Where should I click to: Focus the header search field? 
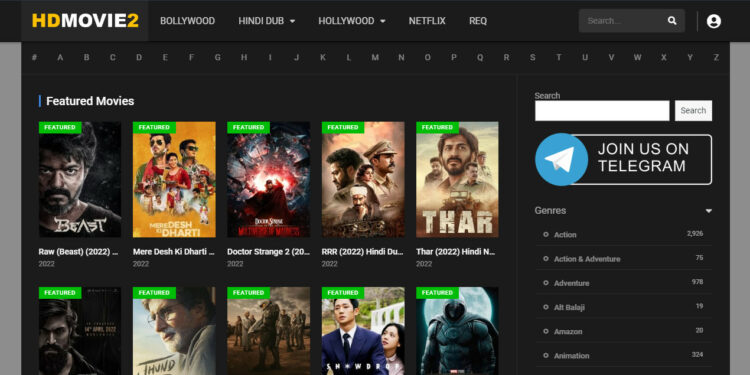pos(624,21)
